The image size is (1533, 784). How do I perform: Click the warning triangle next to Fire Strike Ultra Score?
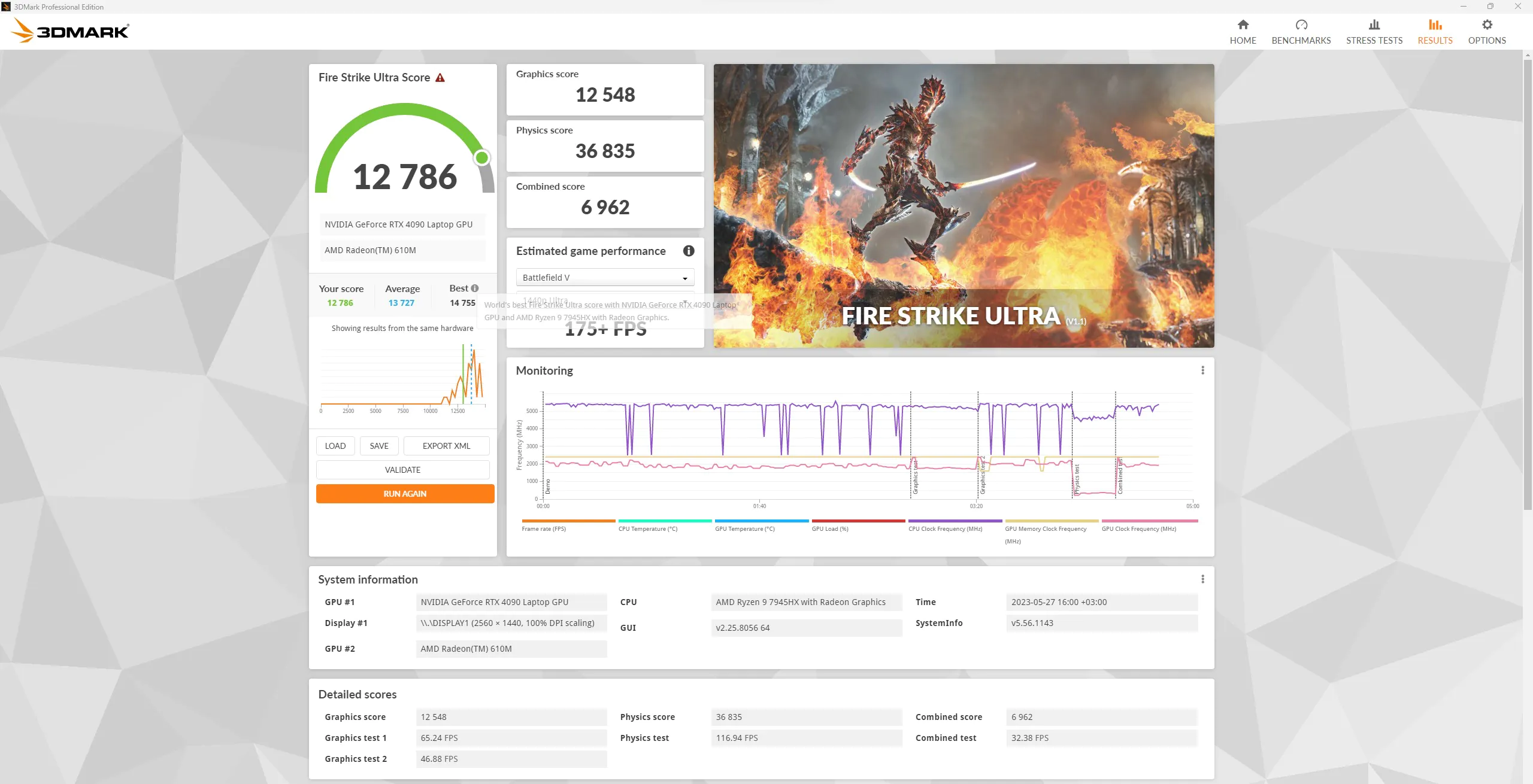pos(440,78)
